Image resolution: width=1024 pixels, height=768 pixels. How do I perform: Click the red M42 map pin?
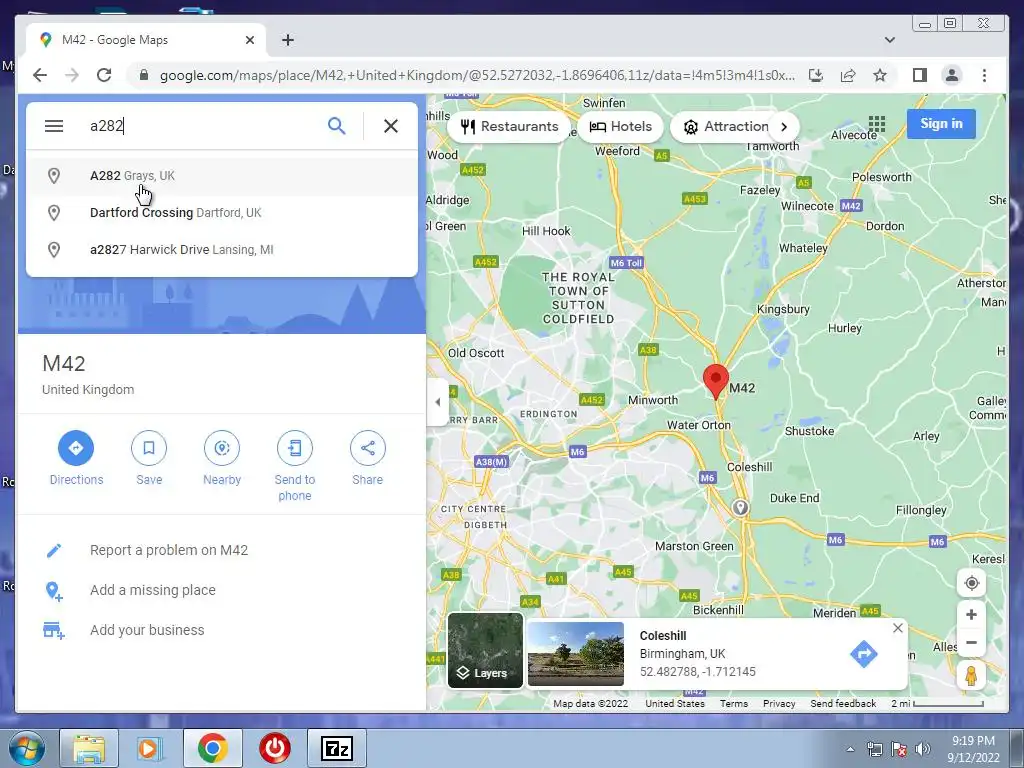(716, 381)
